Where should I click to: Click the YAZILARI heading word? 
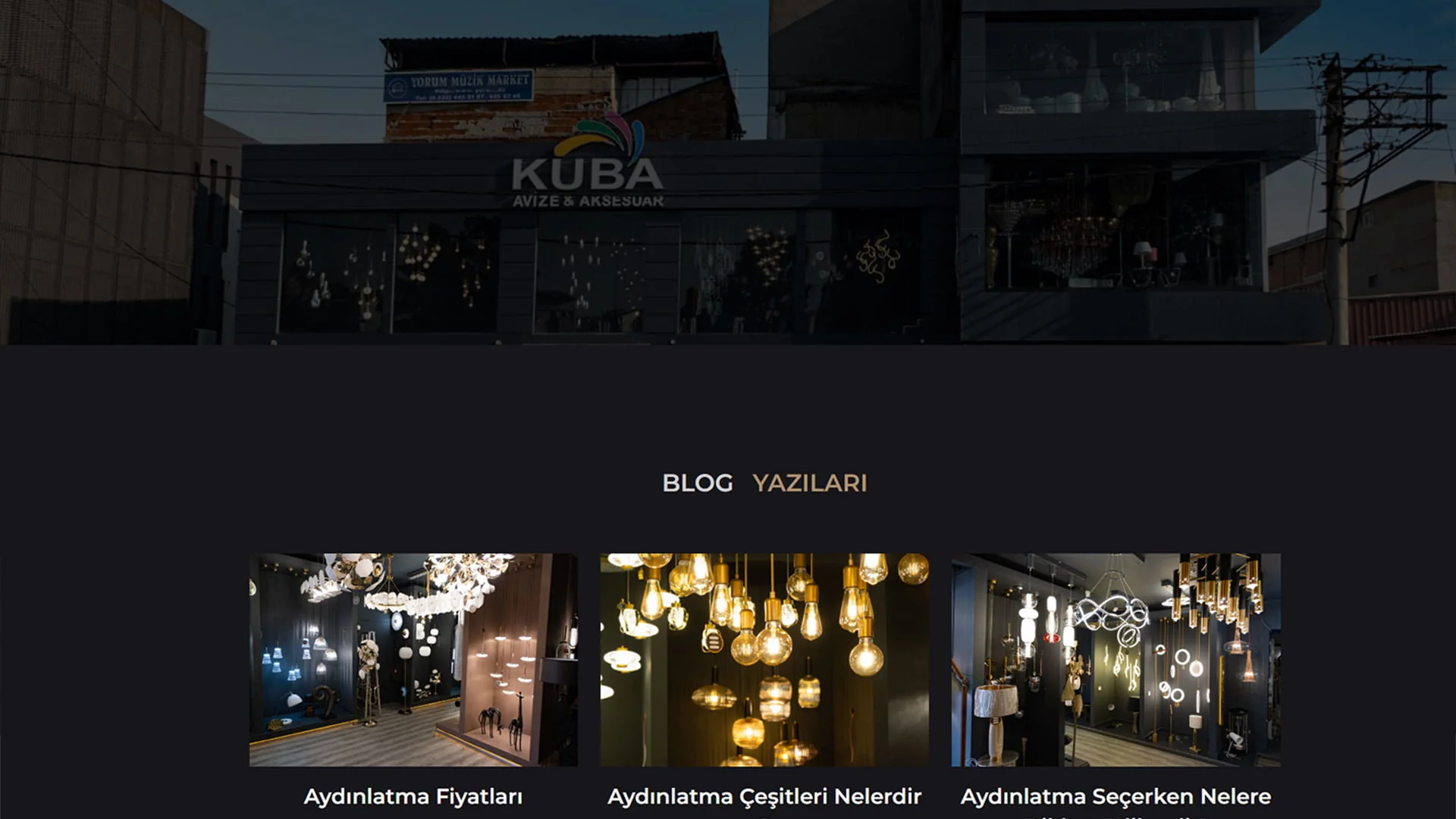coord(809,483)
